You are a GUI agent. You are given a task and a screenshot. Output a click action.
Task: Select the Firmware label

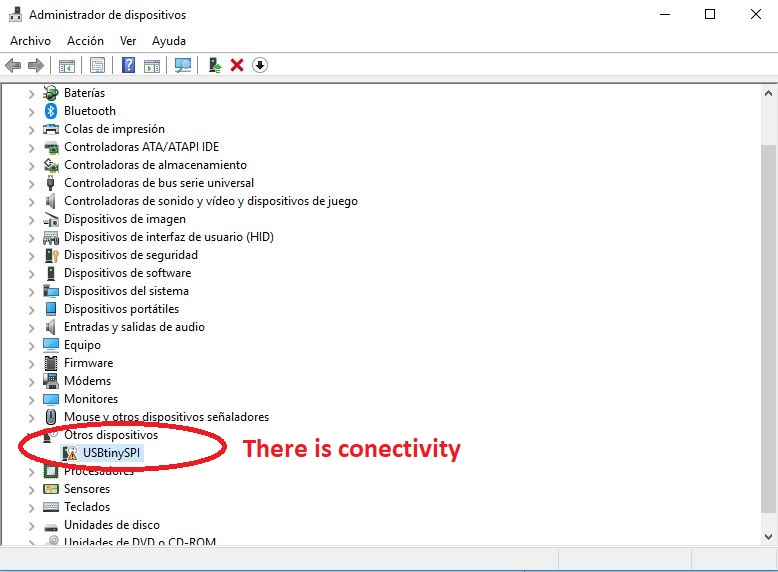88,363
